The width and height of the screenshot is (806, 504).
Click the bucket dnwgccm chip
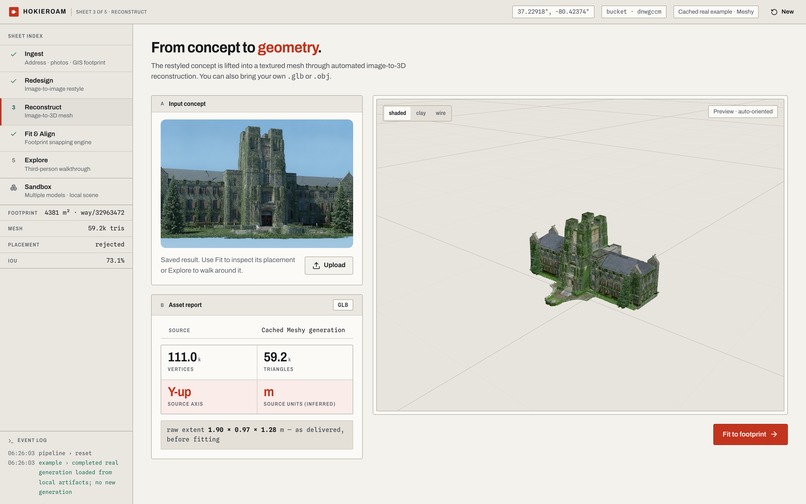pyautogui.click(x=634, y=12)
